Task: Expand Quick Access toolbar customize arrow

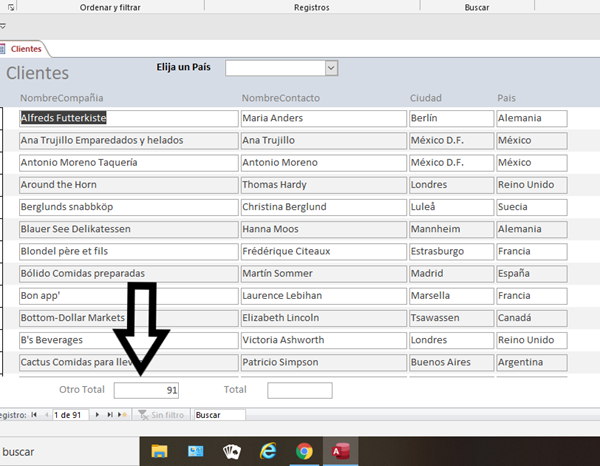Action: coord(3,25)
